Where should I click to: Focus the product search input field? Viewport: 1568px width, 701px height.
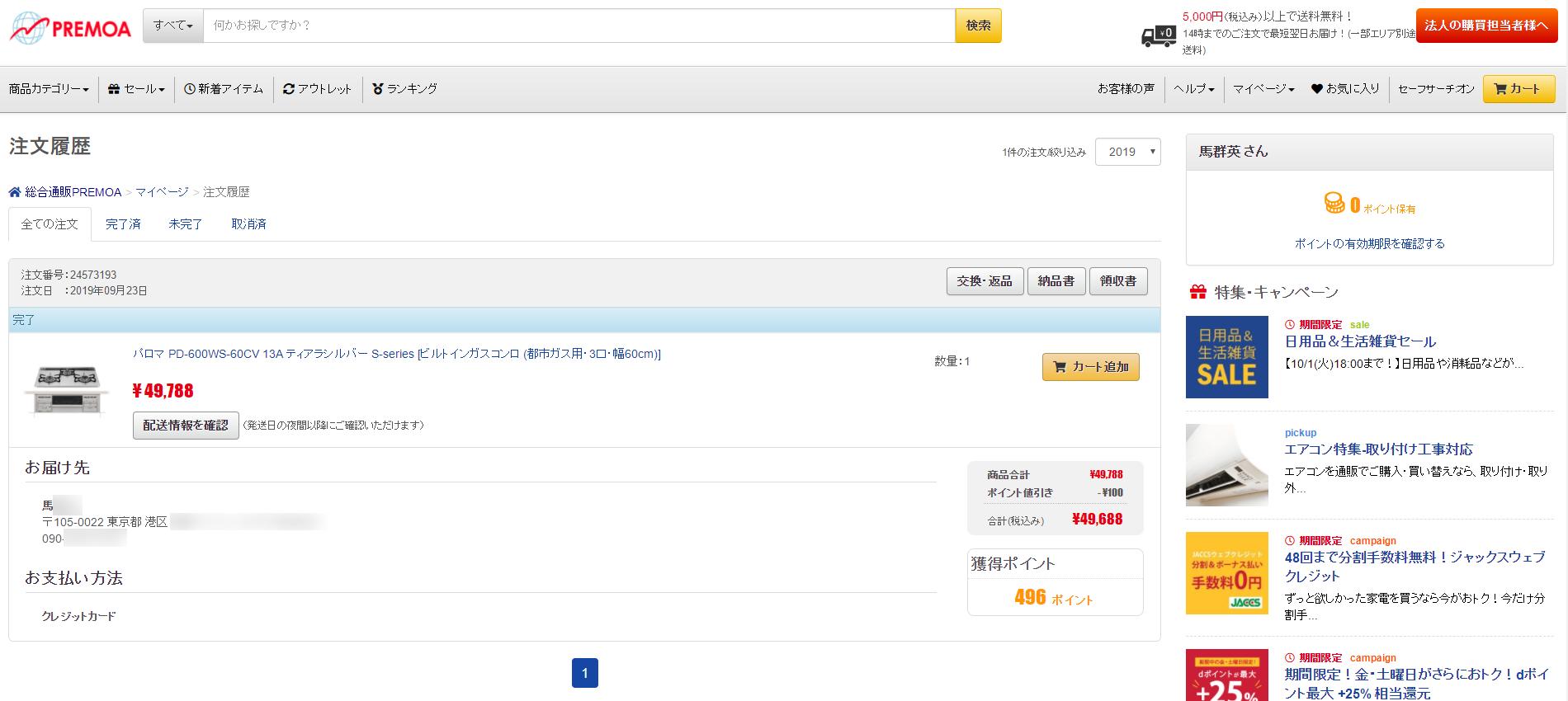[x=579, y=26]
